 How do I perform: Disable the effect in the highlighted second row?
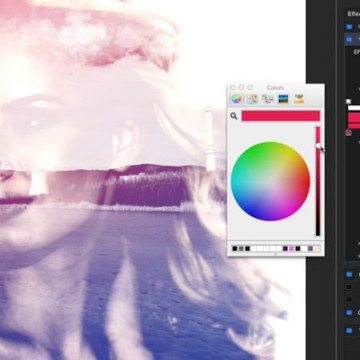[349, 40]
